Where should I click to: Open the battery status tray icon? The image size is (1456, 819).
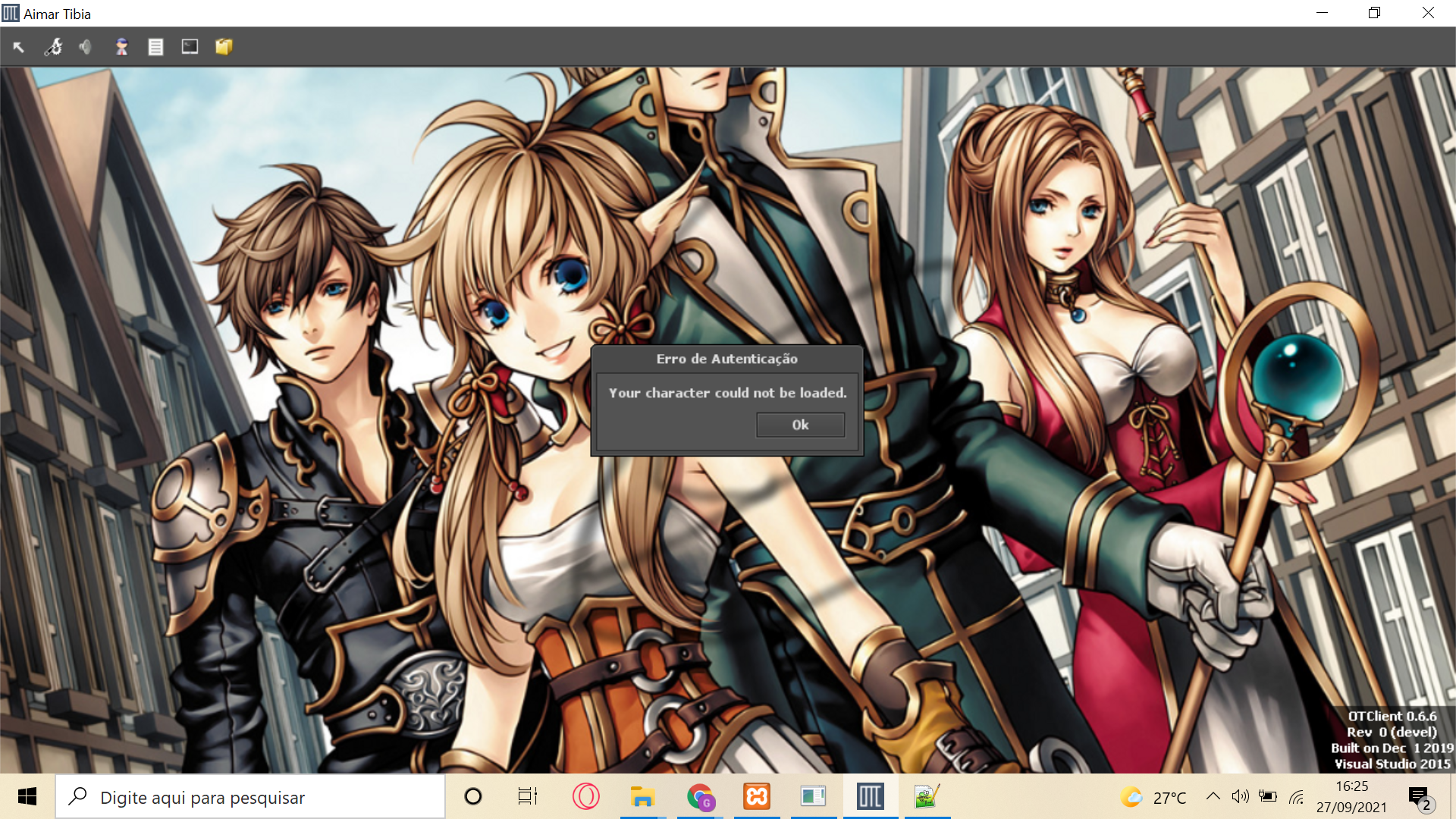click(1267, 796)
